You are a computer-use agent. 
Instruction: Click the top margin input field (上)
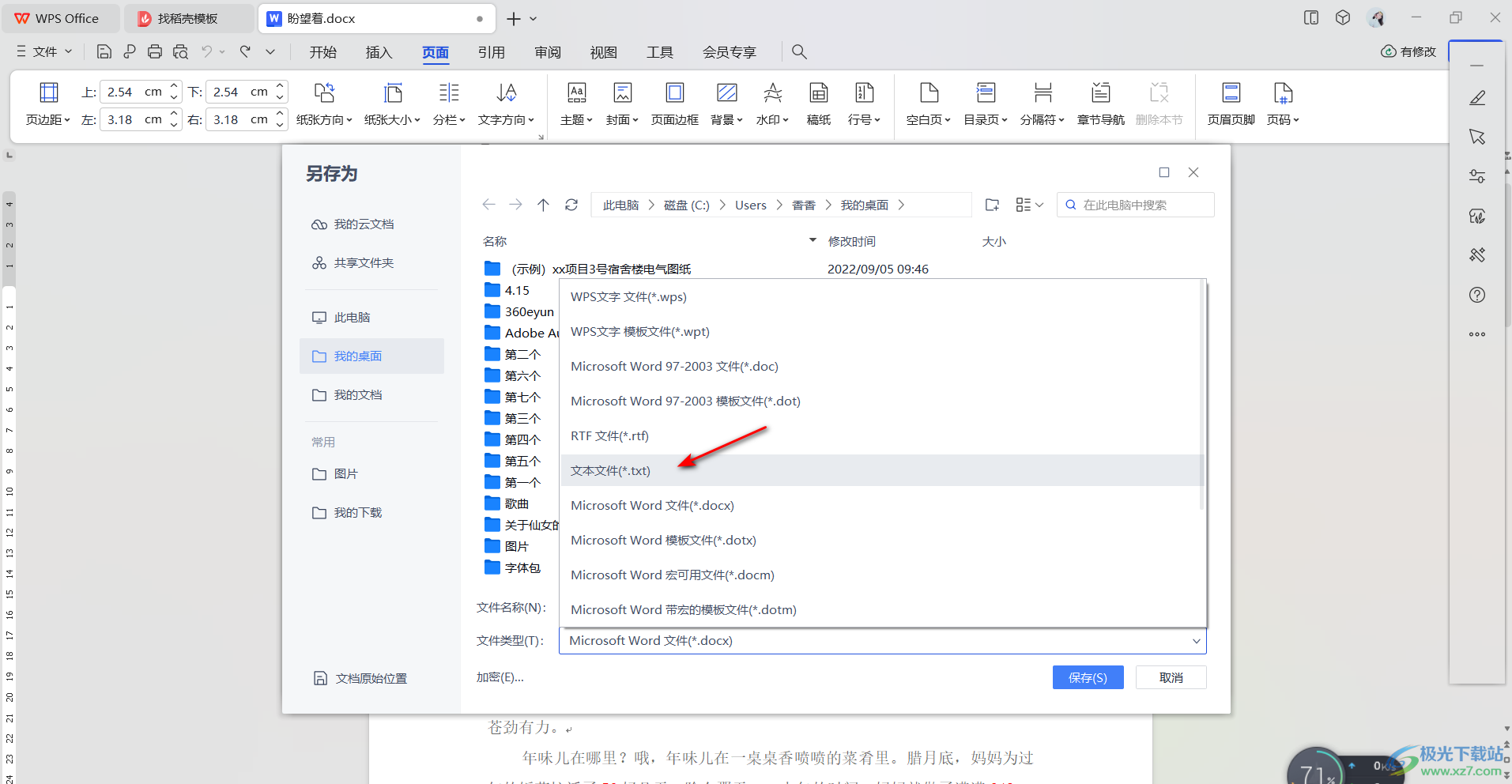pyautogui.click(x=133, y=92)
